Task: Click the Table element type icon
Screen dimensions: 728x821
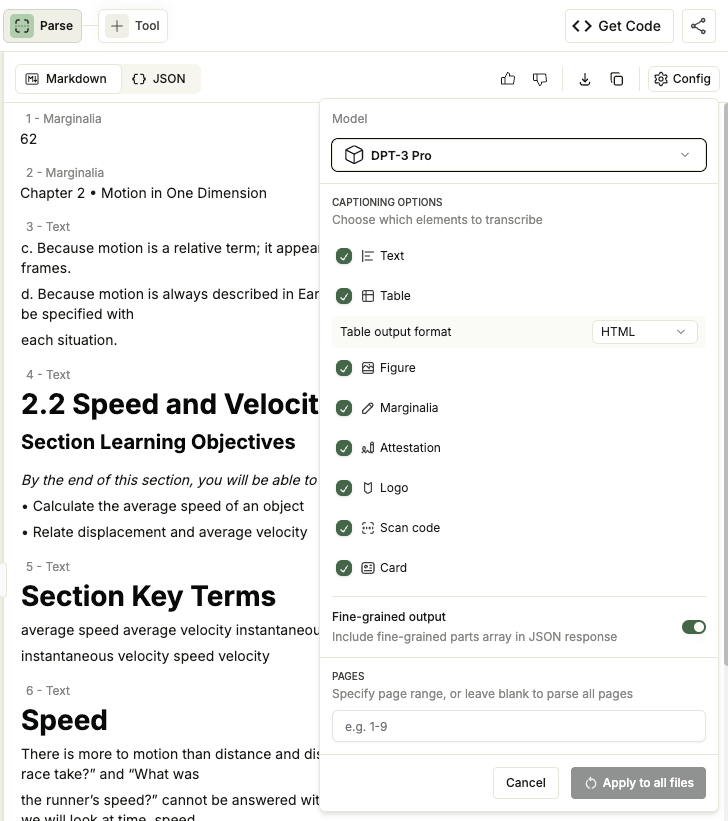Action: (x=368, y=296)
